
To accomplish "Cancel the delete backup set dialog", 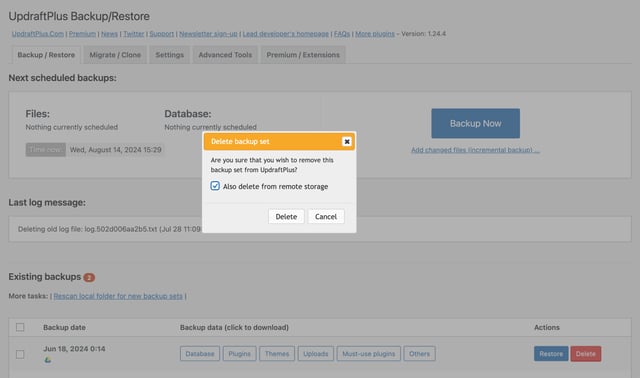I will point(326,216).
